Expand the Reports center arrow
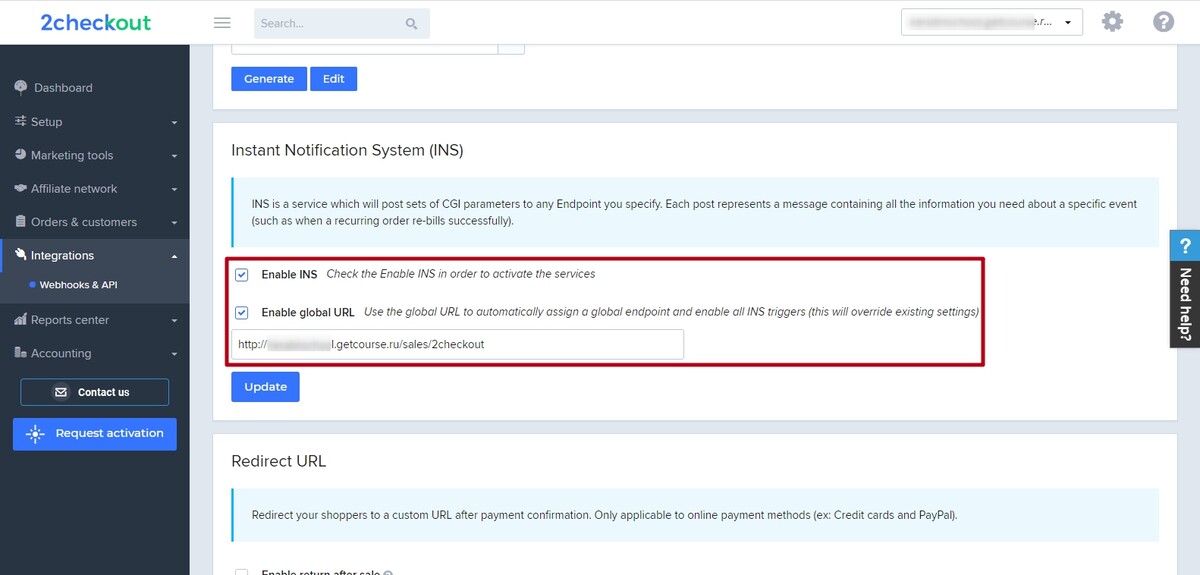This screenshot has height=575, width=1200. 174,321
